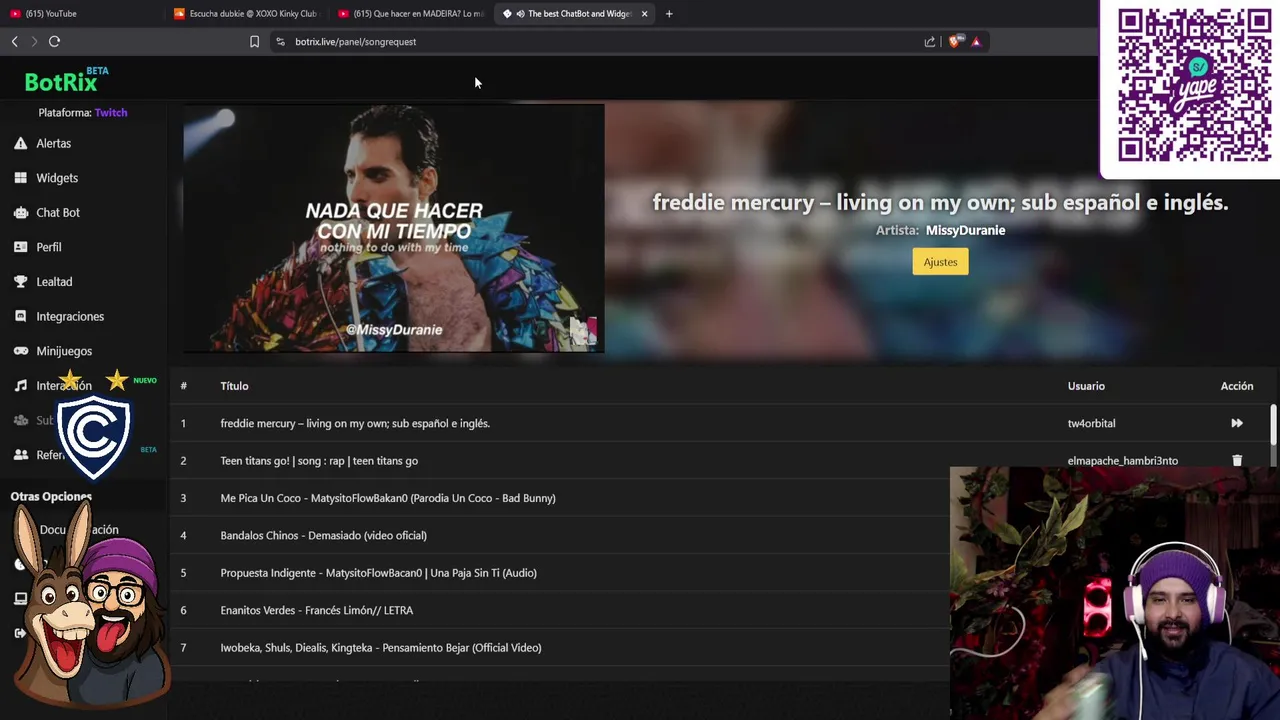Open the Alertas warning icon in sidebar
The image size is (1280, 720).
click(x=20, y=143)
